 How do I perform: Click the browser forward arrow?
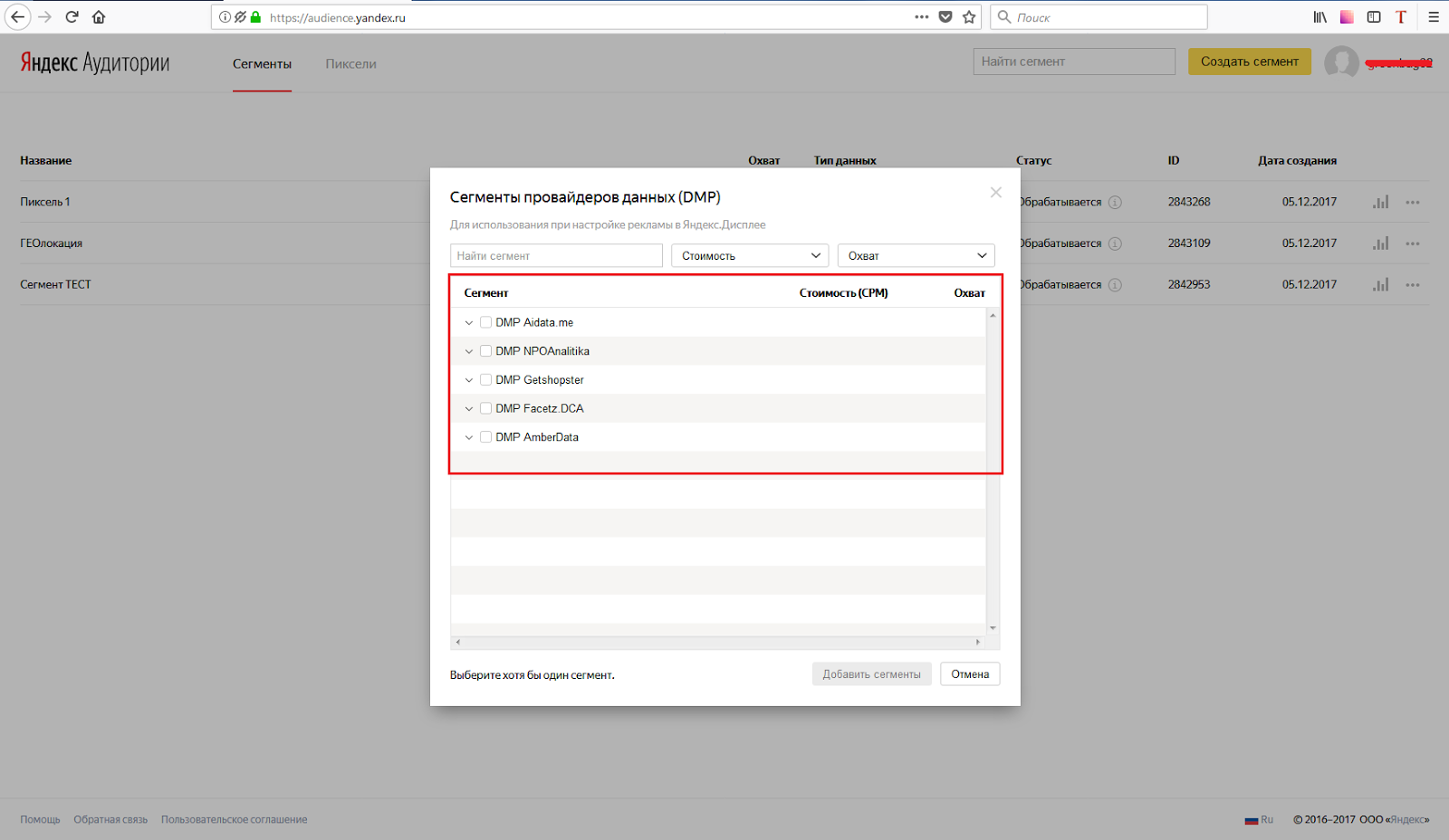[44, 17]
